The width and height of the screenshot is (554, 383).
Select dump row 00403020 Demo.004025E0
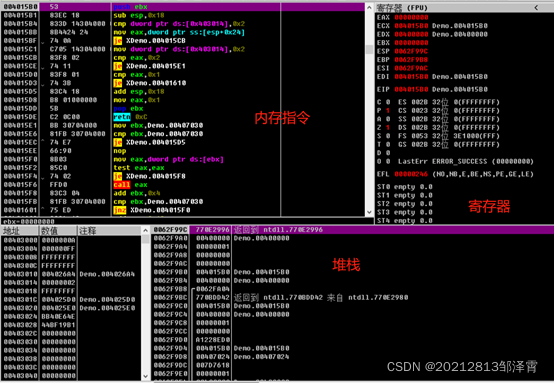coord(71,308)
